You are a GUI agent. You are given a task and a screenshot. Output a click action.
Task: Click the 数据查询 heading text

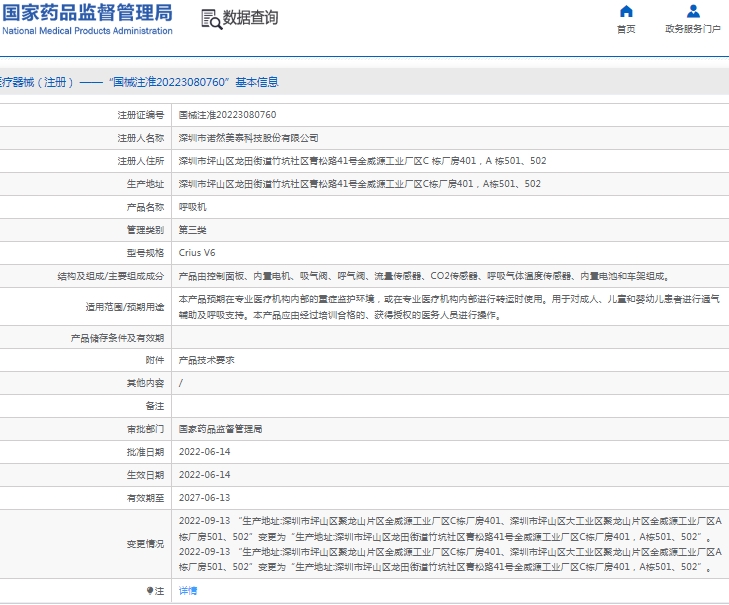(x=250, y=18)
